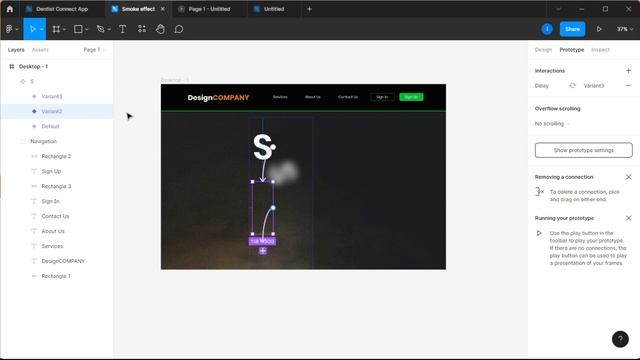This screenshot has height=360, width=640.
Task: Select the Text tool
Action: pyautogui.click(x=122, y=29)
